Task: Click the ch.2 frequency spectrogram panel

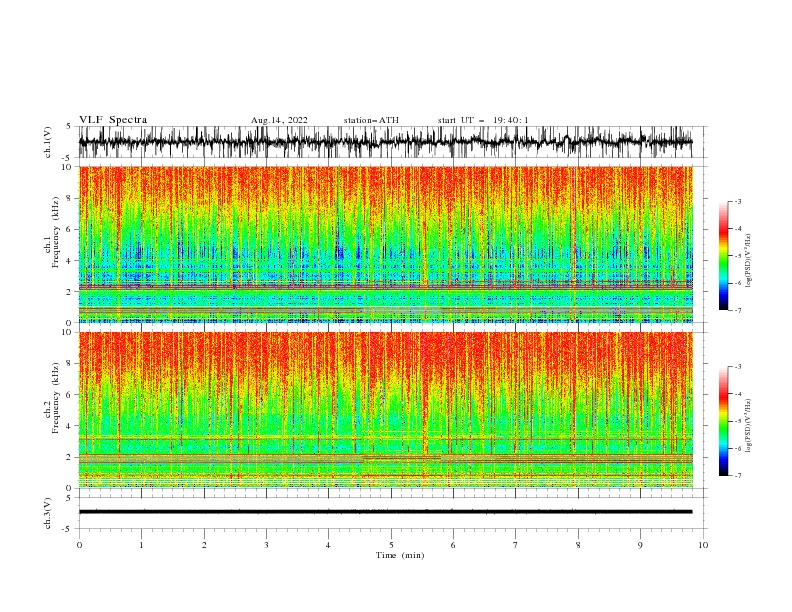Action: click(385, 410)
